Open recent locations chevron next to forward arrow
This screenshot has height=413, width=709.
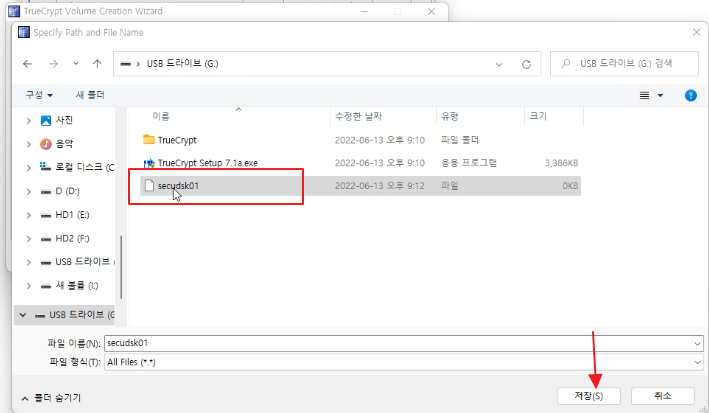76,64
